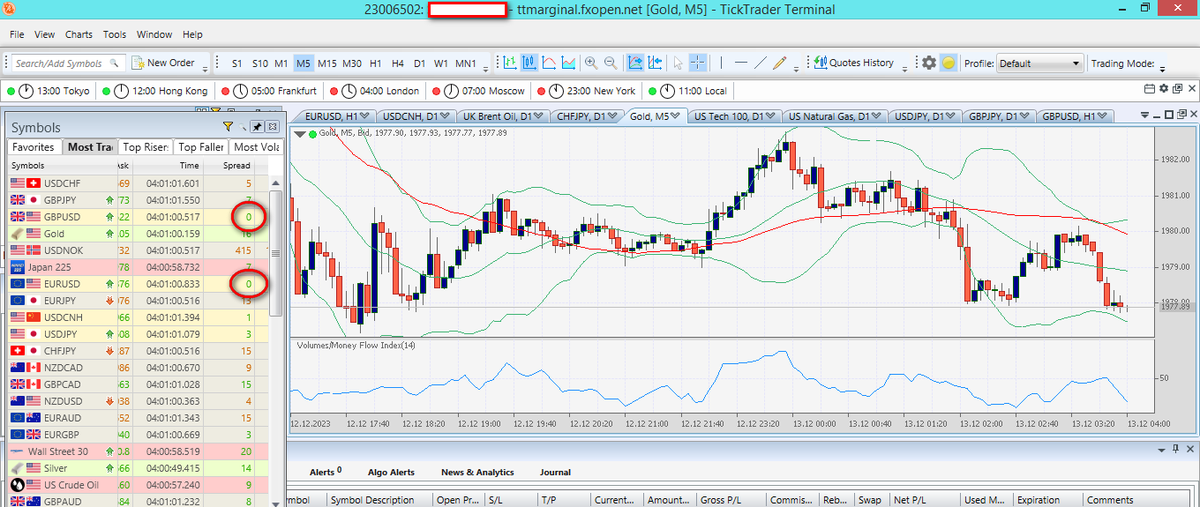Open the Profile dropdown
The image size is (1200, 507).
coord(1040,63)
